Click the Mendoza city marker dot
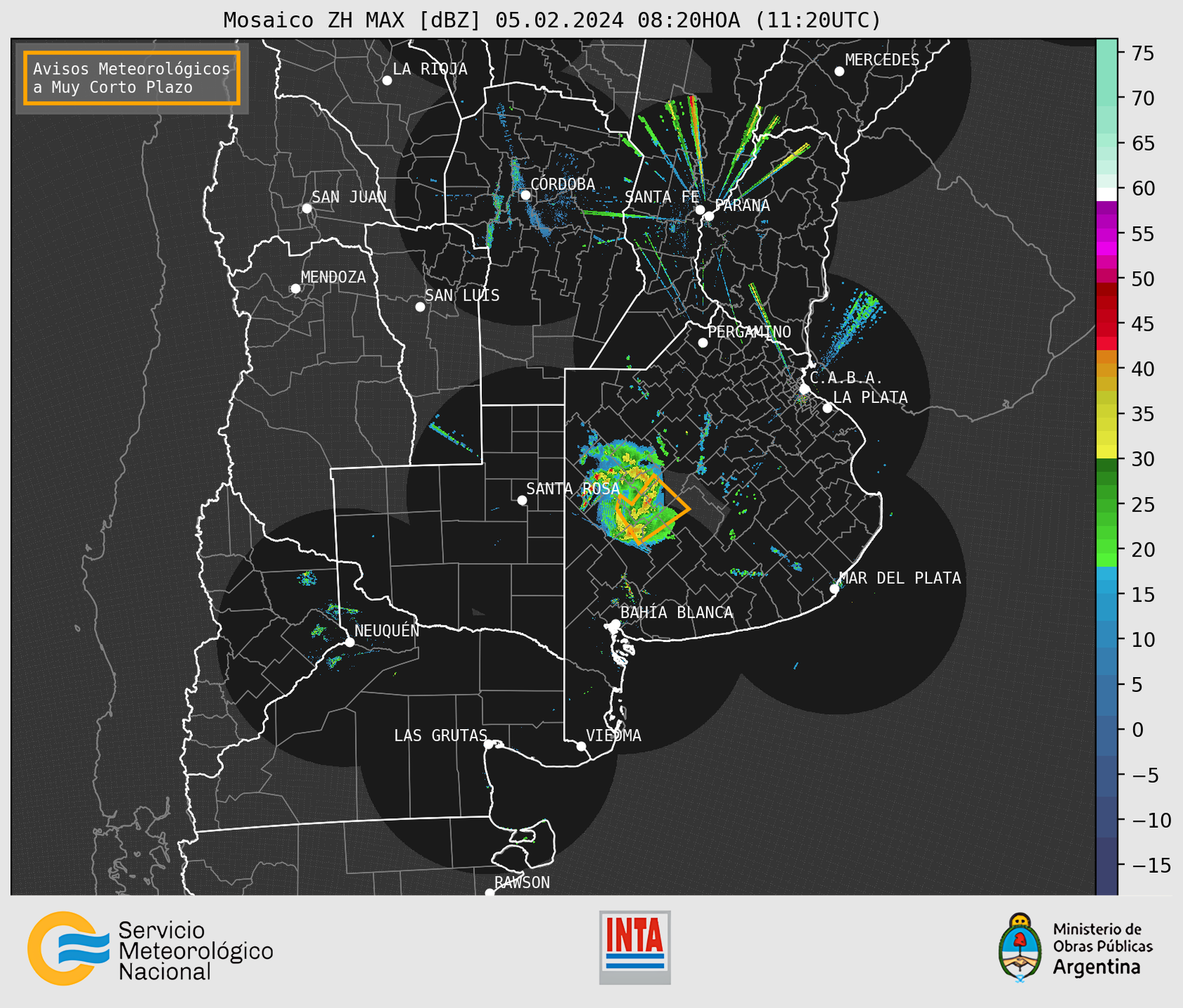 [x=295, y=289]
